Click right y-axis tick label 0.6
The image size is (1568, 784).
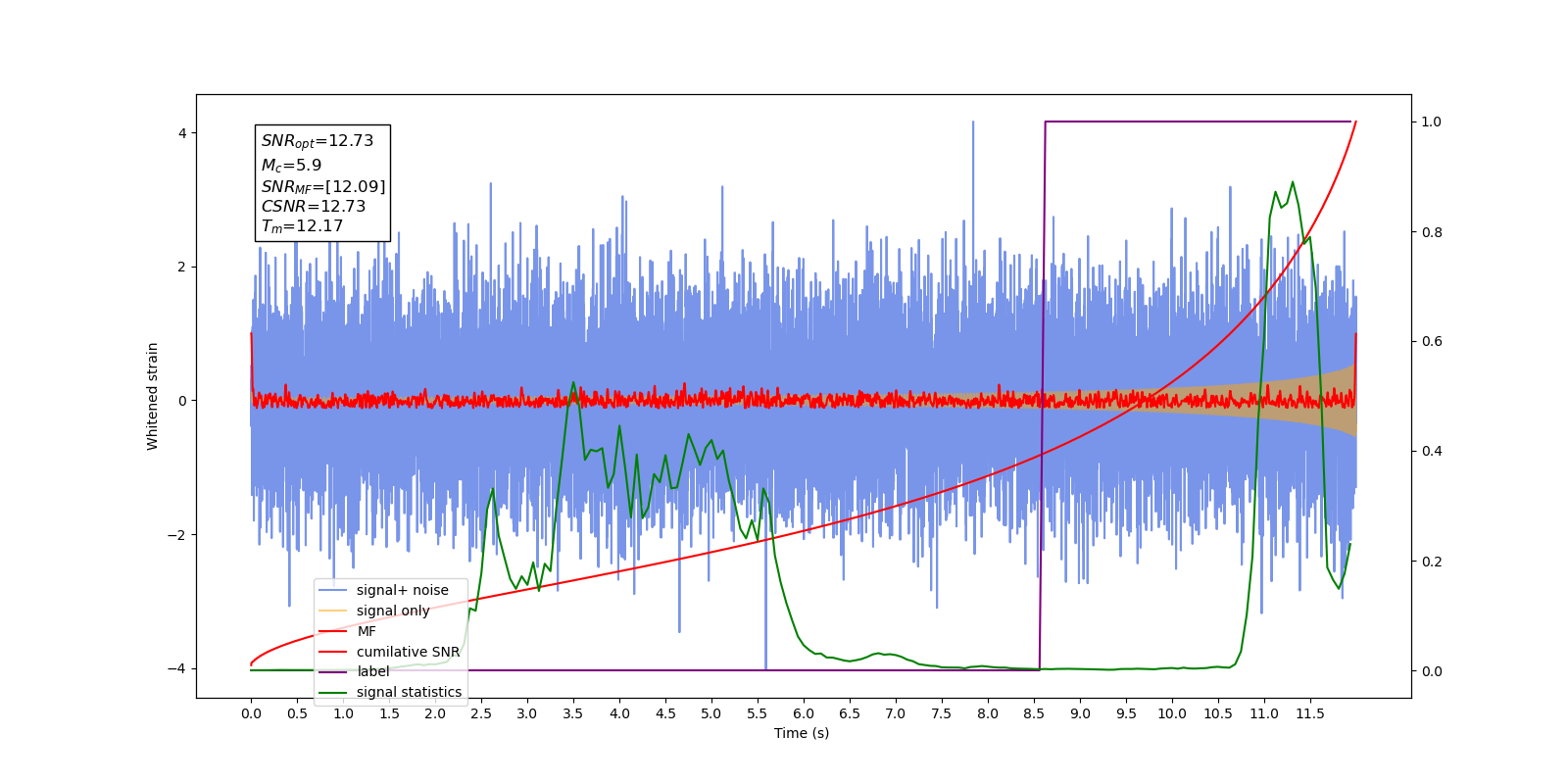pos(1432,342)
